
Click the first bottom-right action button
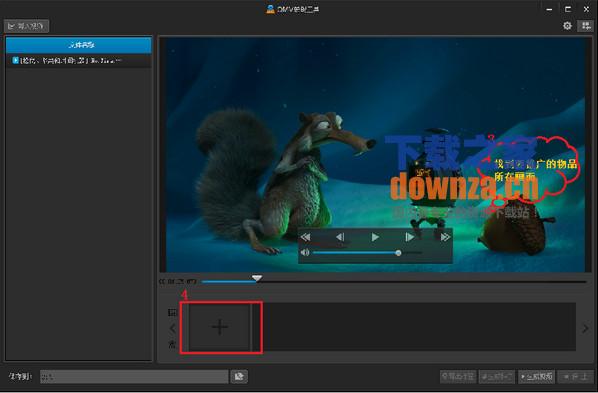[458, 377]
